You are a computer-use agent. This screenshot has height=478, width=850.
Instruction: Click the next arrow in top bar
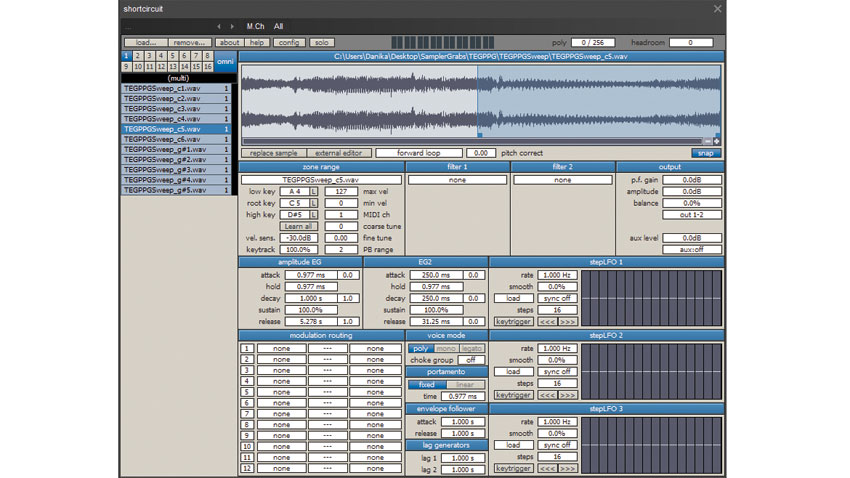pos(232,26)
